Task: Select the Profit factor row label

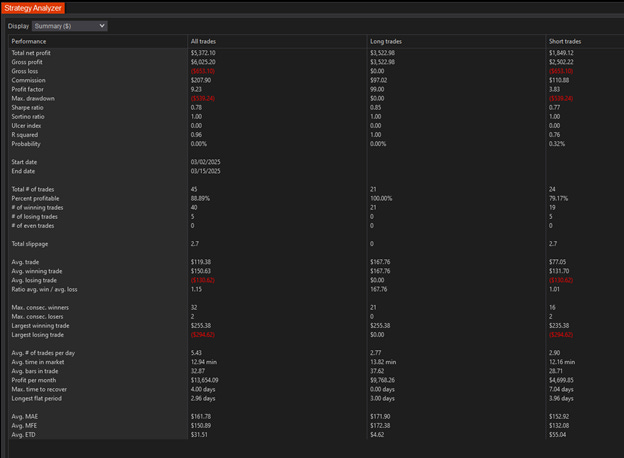Action: [27, 90]
